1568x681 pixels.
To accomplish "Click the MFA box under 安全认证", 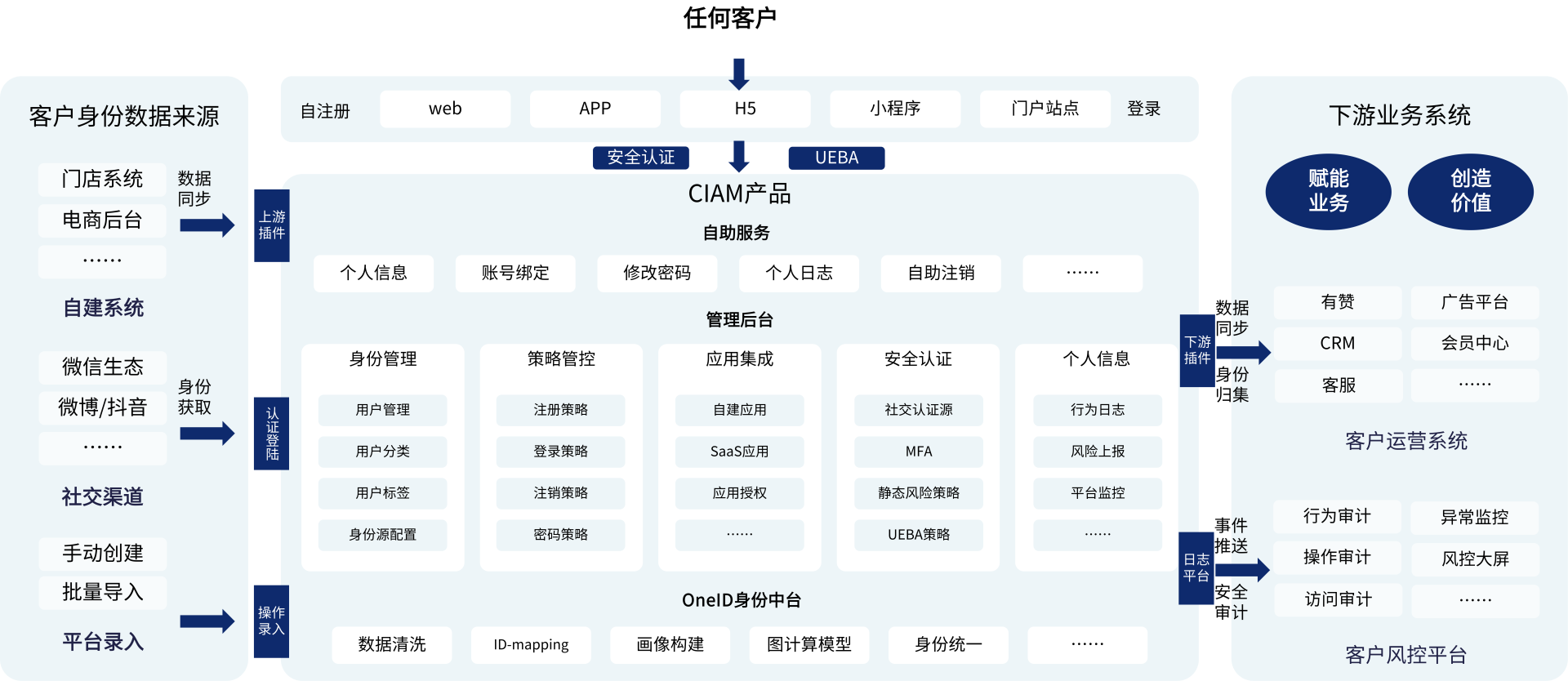I will (x=918, y=452).
